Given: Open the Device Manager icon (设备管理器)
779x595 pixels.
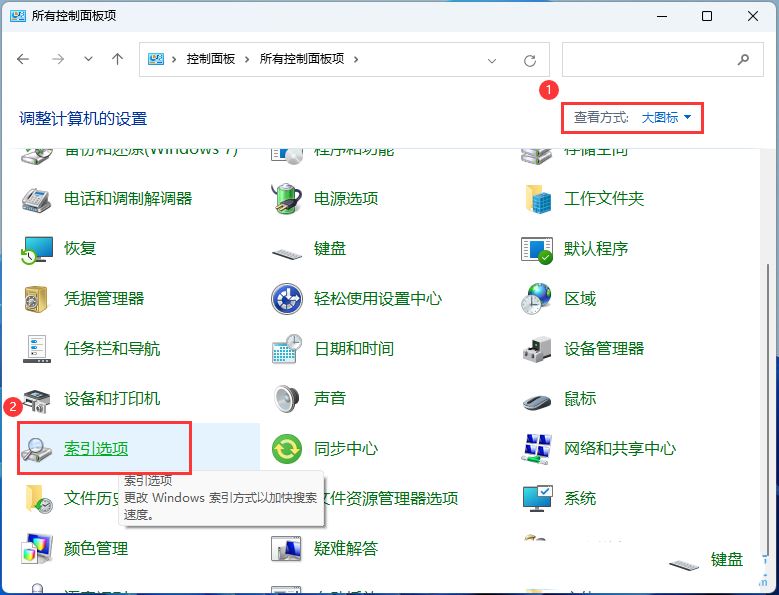Looking at the screenshot, I should [537, 349].
